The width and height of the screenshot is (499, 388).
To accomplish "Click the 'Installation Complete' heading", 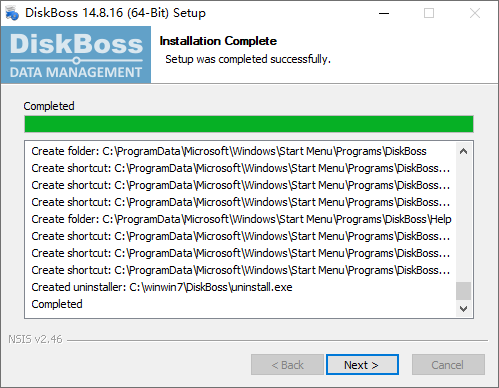I will (x=218, y=41).
